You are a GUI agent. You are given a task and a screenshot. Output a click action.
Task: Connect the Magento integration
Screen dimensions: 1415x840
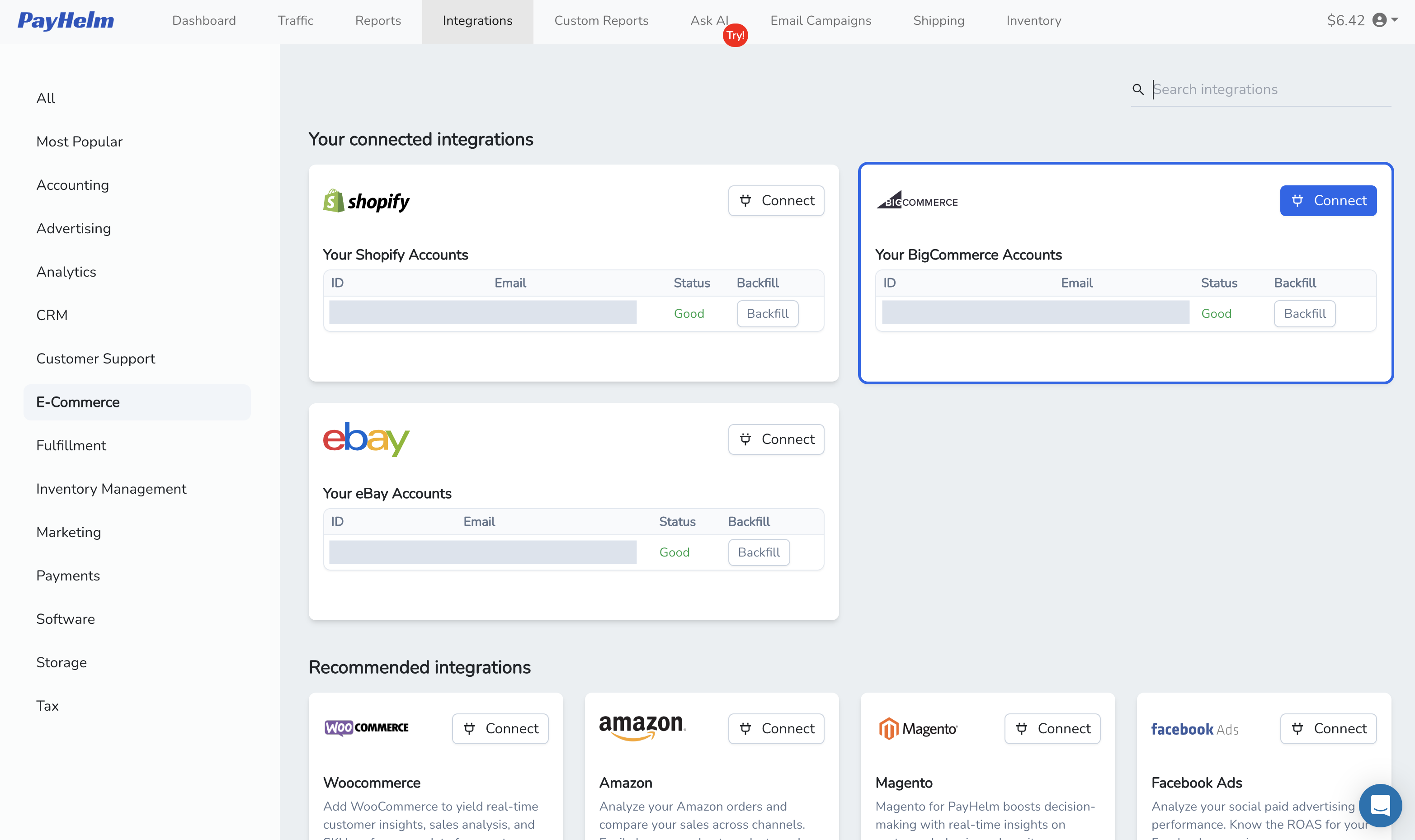(x=1052, y=728)
